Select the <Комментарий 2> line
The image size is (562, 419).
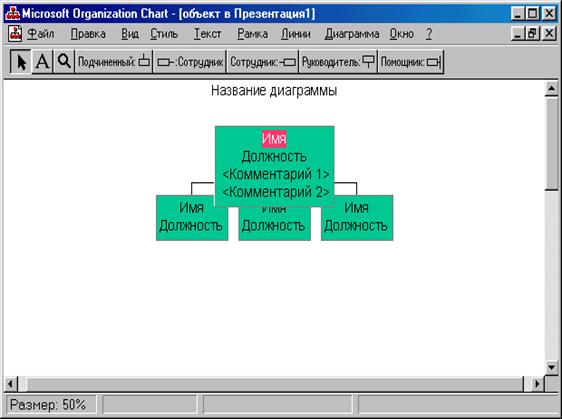pos(276,192)
